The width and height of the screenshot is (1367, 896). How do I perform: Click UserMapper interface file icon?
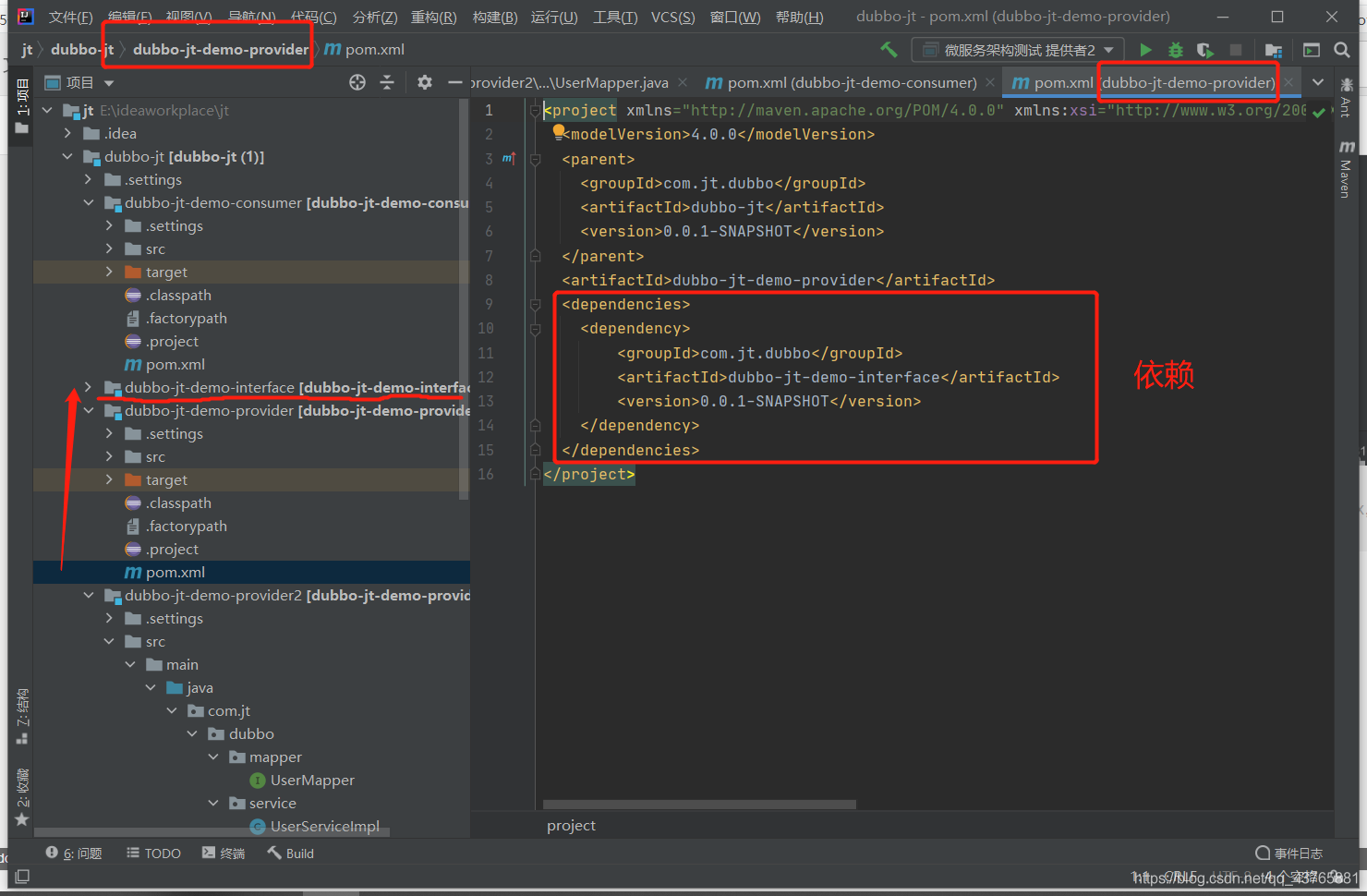pos(258,781)
